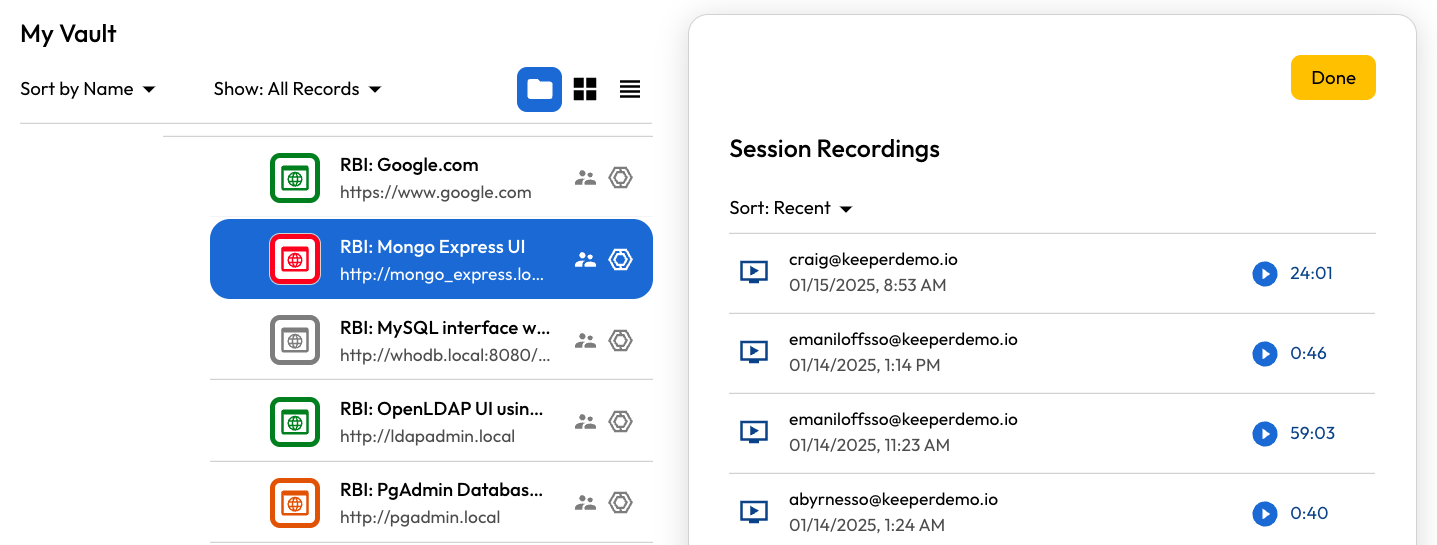Play the 59:03 session recording

click(x=1265, y=433)
